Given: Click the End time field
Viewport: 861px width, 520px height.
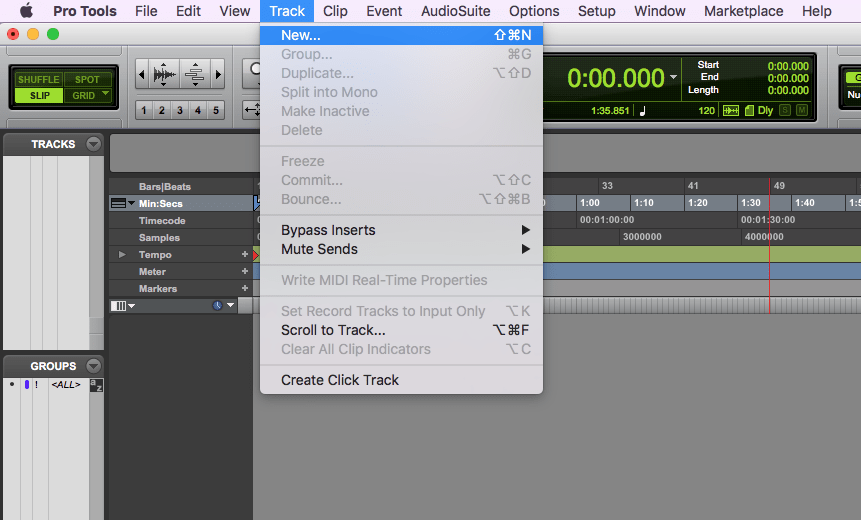Looking at the screenshot, I should coord(788,78).
